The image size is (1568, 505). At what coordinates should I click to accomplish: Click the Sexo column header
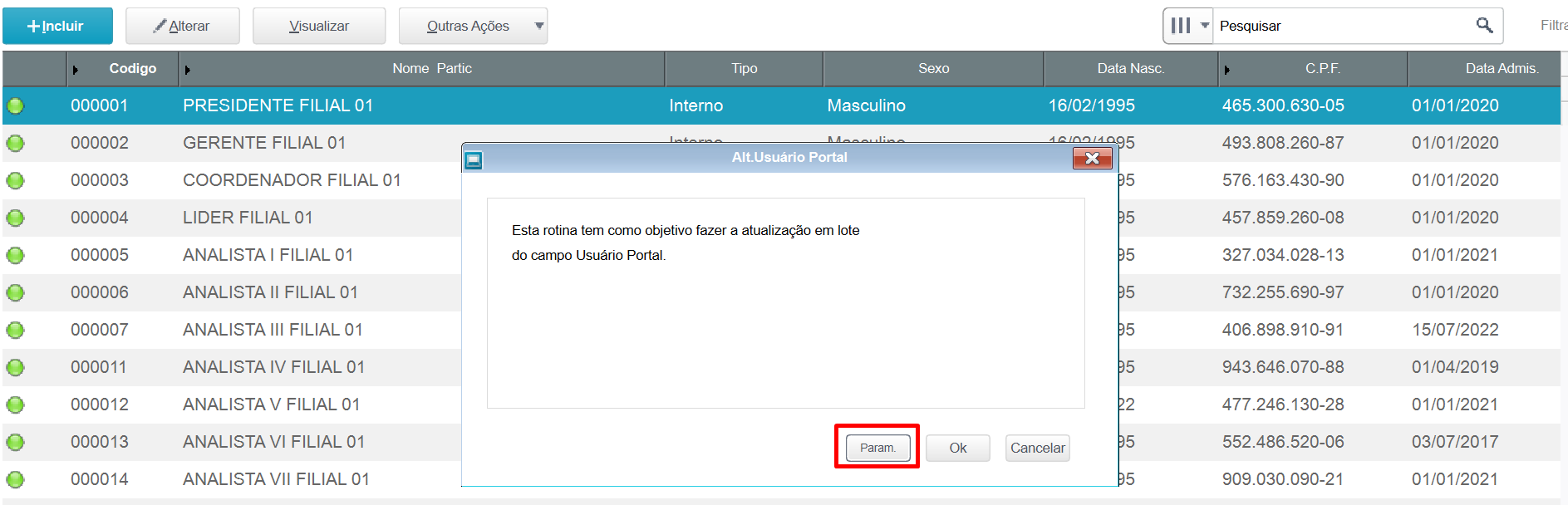click(x=933, y=69)
